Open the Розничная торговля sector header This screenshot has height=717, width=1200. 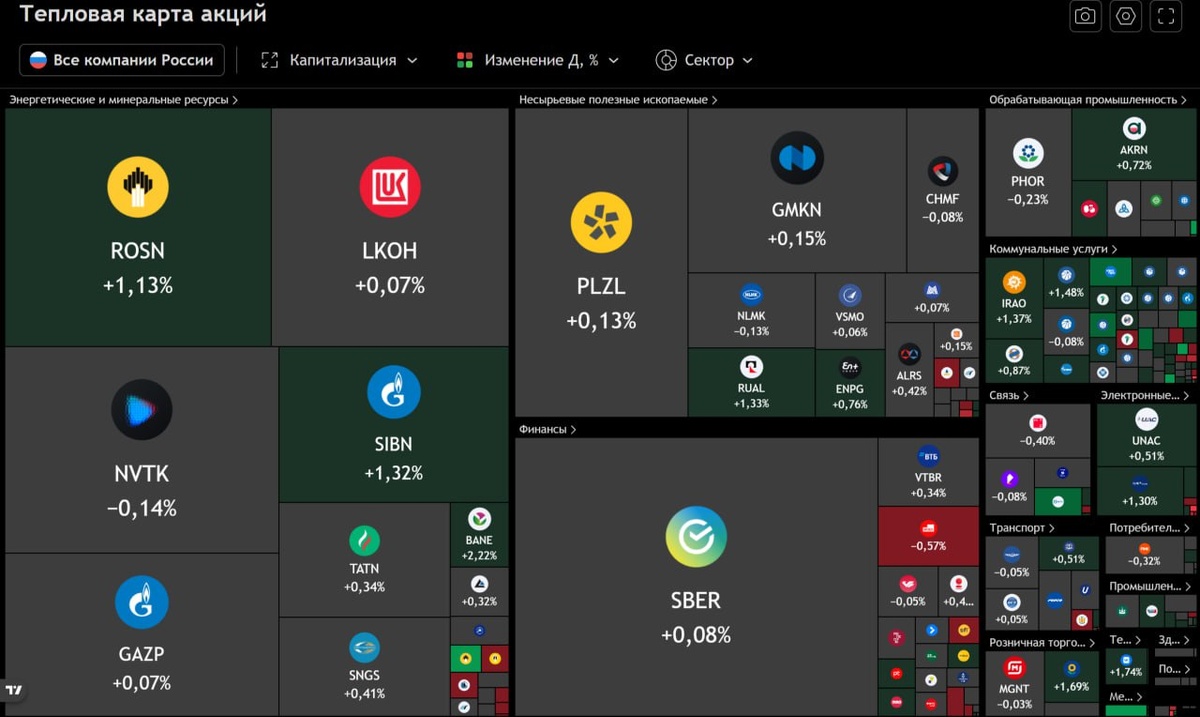[1041, 643]
